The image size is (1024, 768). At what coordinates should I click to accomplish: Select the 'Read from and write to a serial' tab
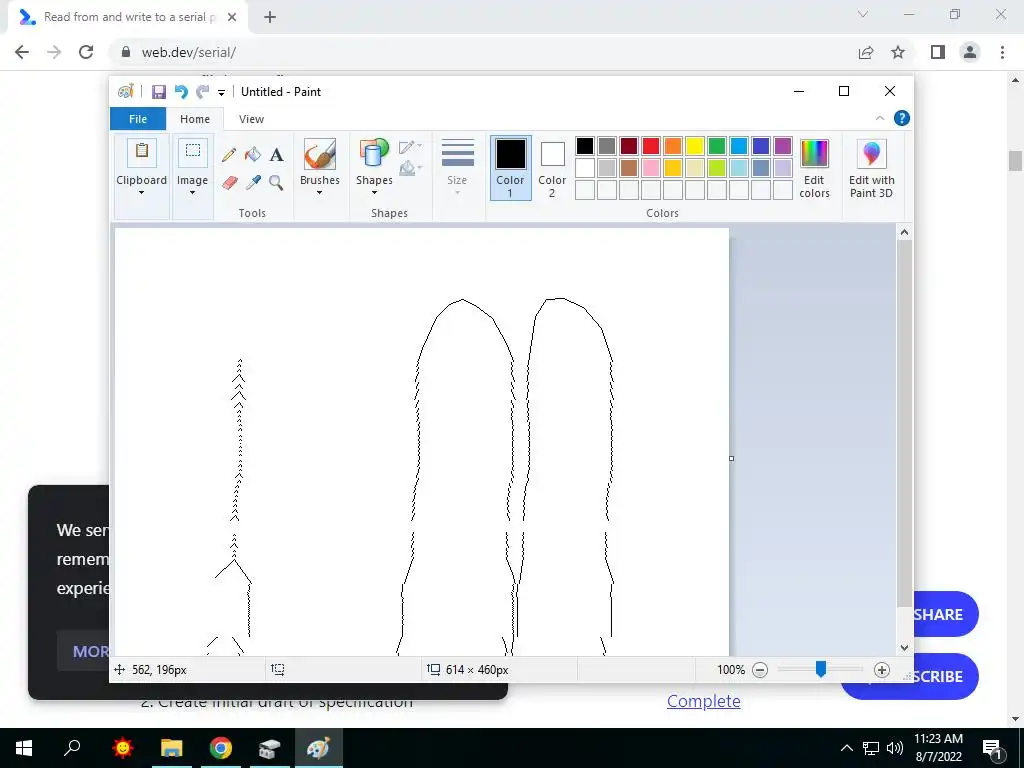tap(128, 18)
